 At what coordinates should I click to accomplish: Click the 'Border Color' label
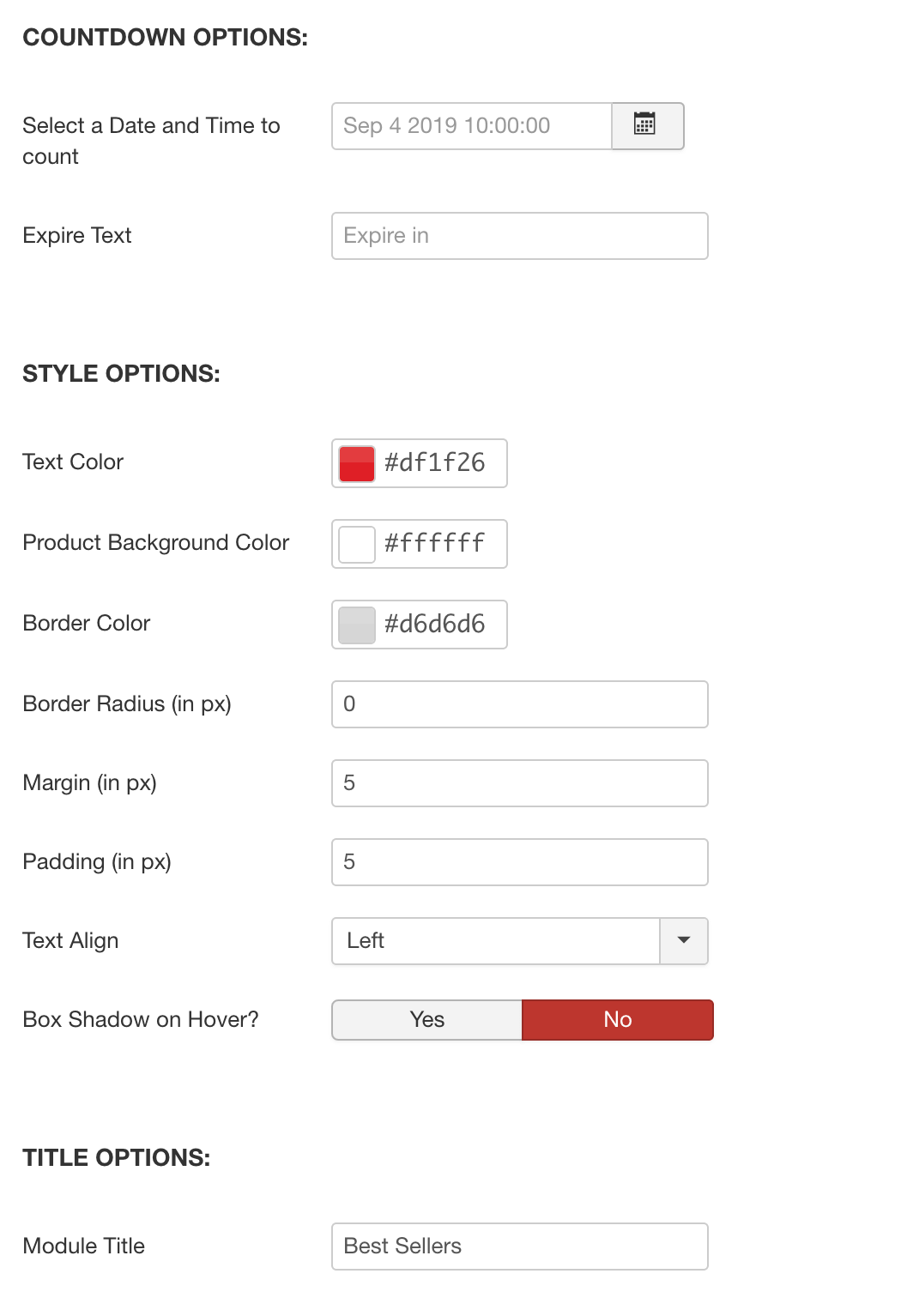[x=87, y=623]
